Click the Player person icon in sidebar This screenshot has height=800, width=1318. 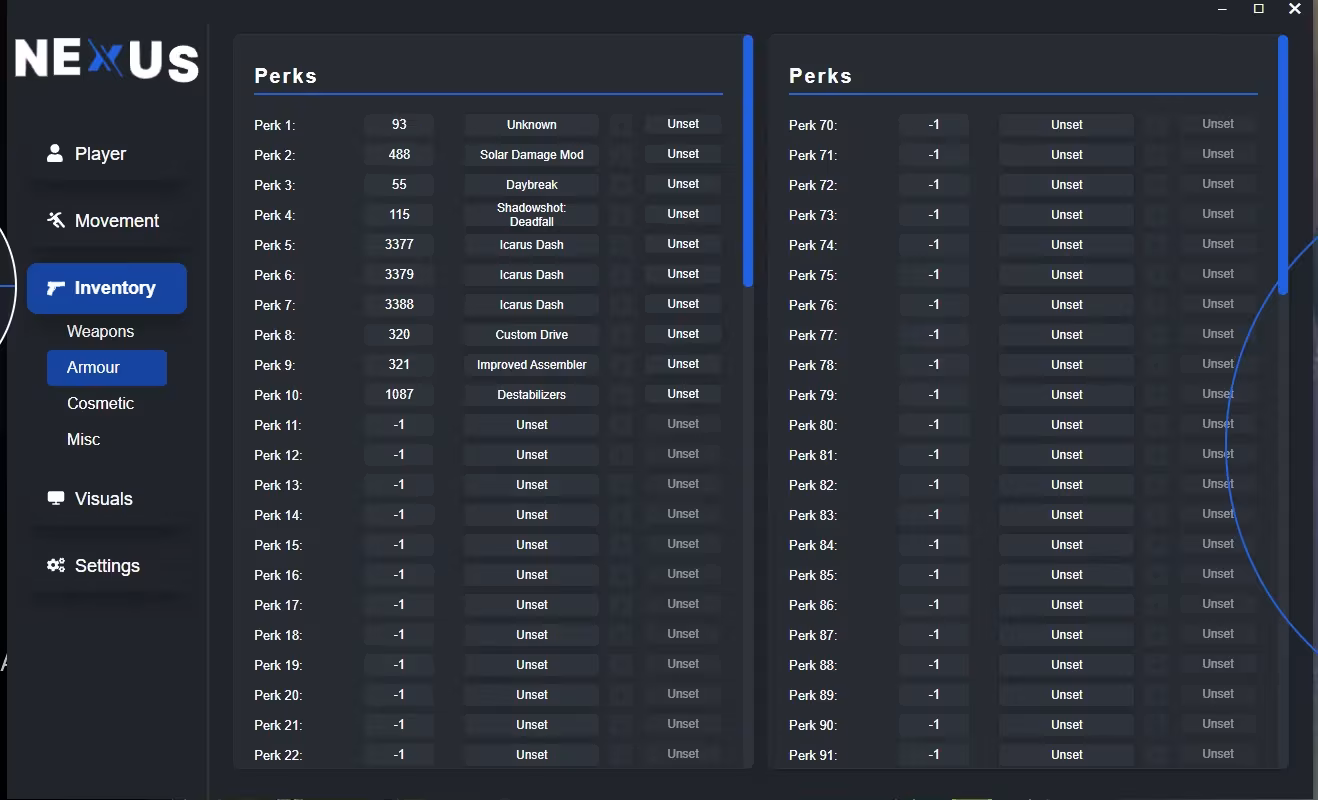[55, 153]
